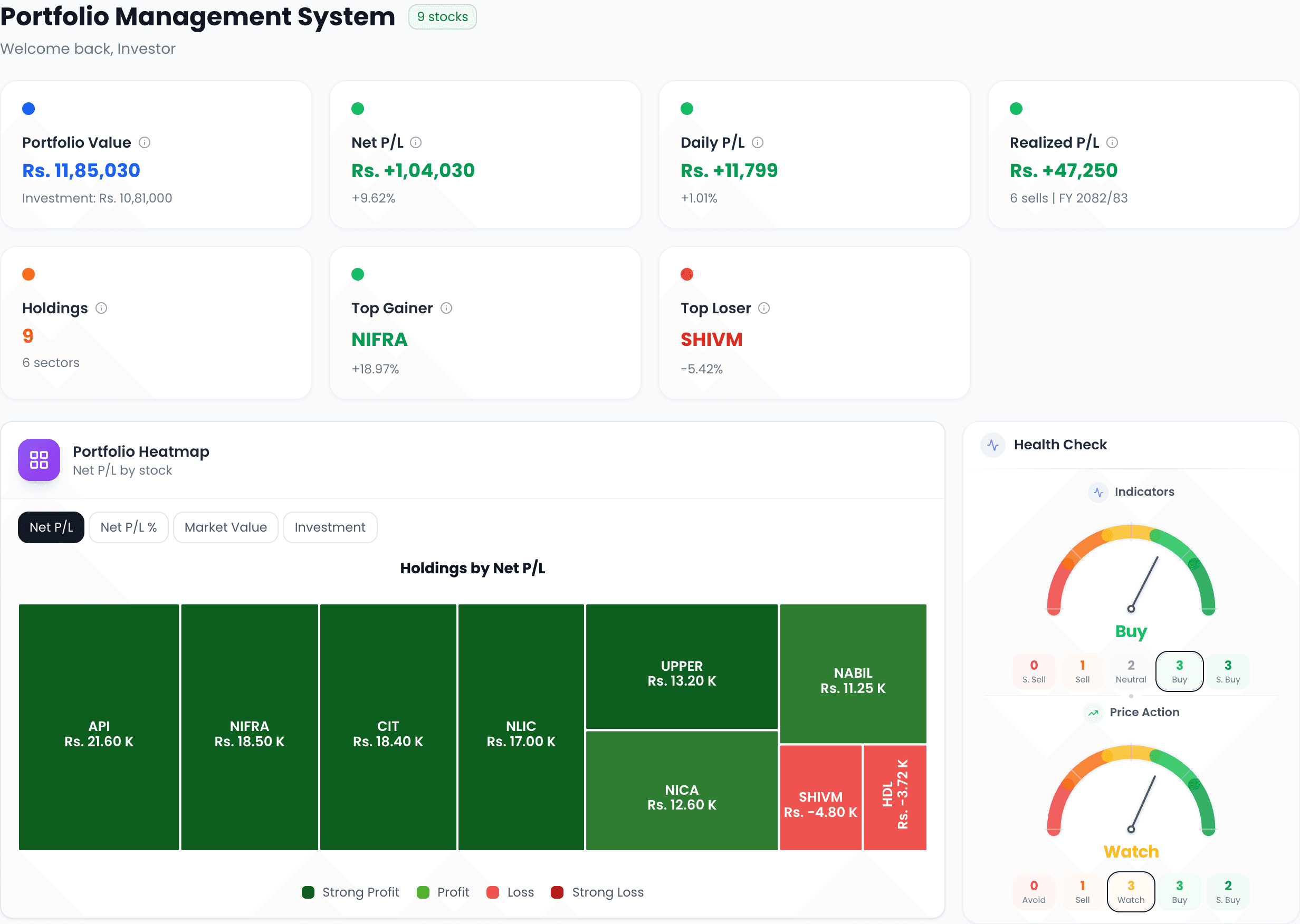Click the 9 stocks badge

click(442, 17)
